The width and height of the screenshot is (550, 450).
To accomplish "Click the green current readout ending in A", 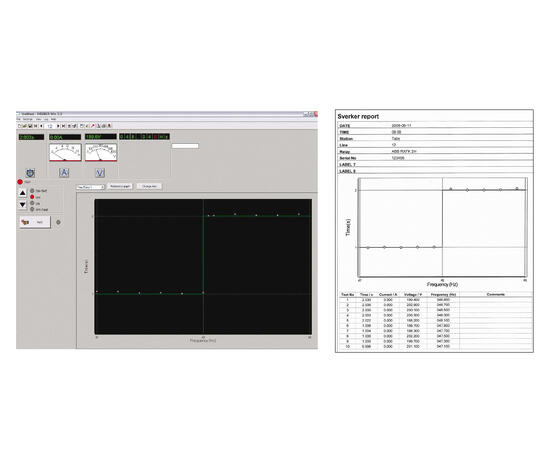I will pos(65,137).
